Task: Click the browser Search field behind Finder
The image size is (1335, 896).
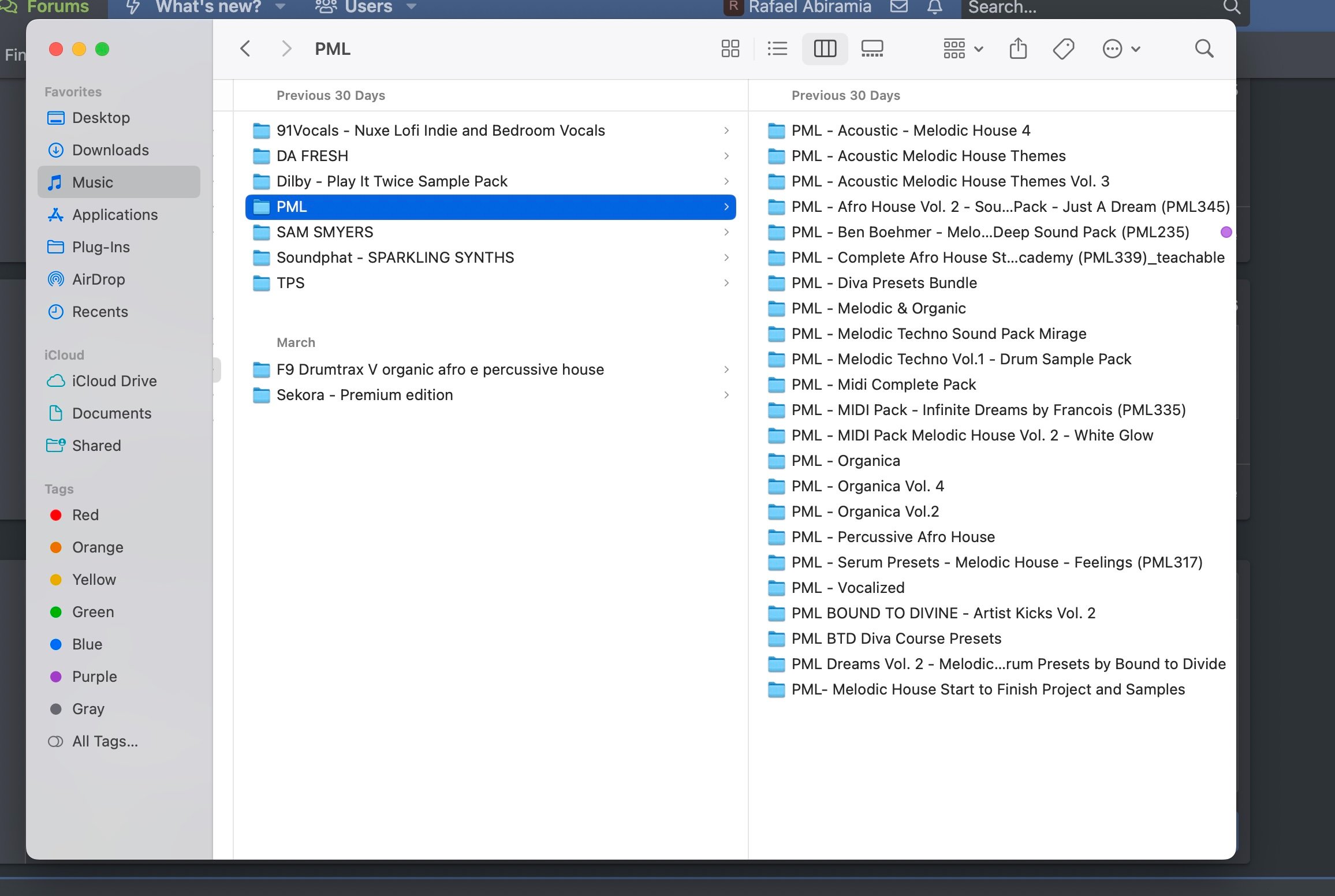Action: coord(1086,7)
